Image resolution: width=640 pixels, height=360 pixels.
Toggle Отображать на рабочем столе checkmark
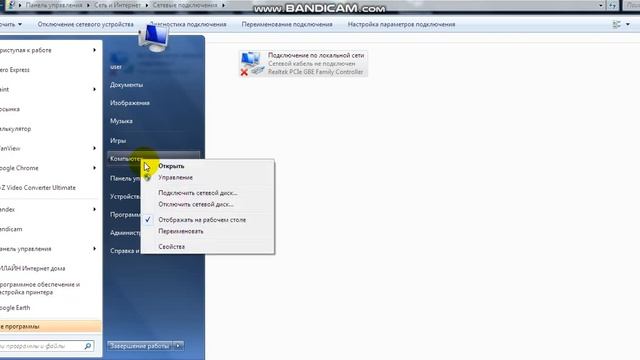pyautogui.click(x=148, y=220)
